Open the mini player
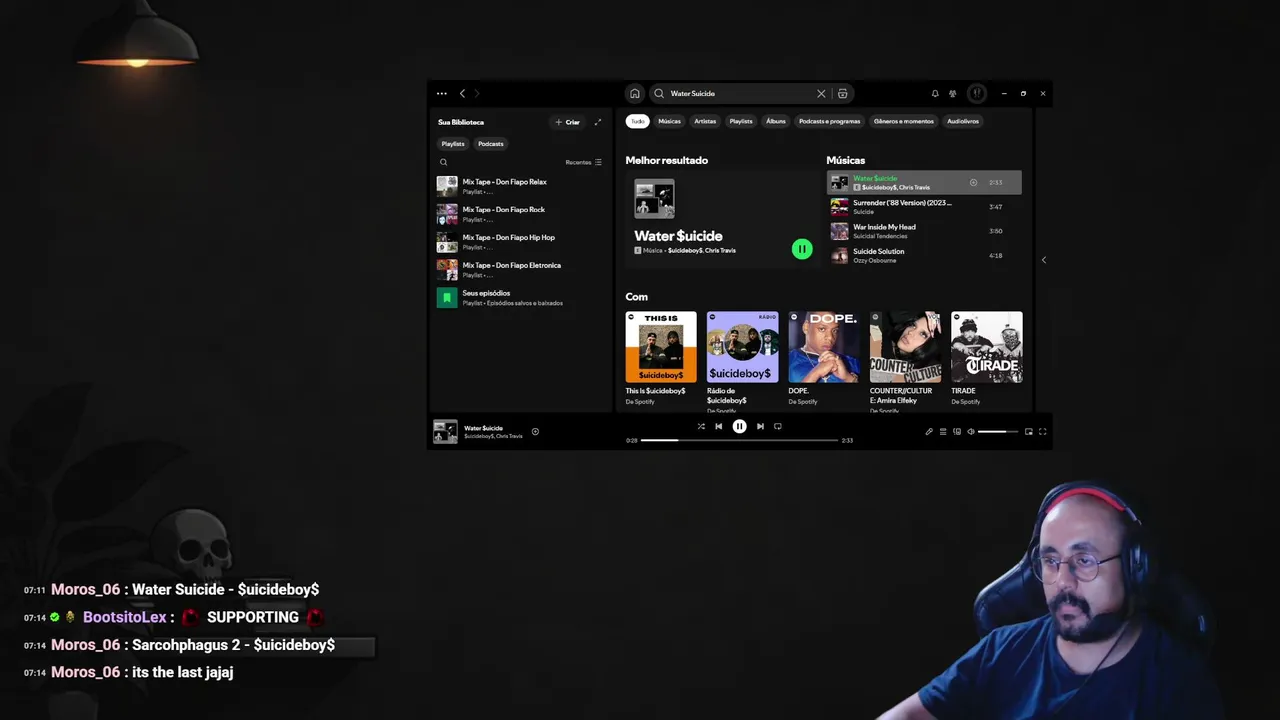Image resolution: width=1280 pixels, height=720 pixels. 1029,432
